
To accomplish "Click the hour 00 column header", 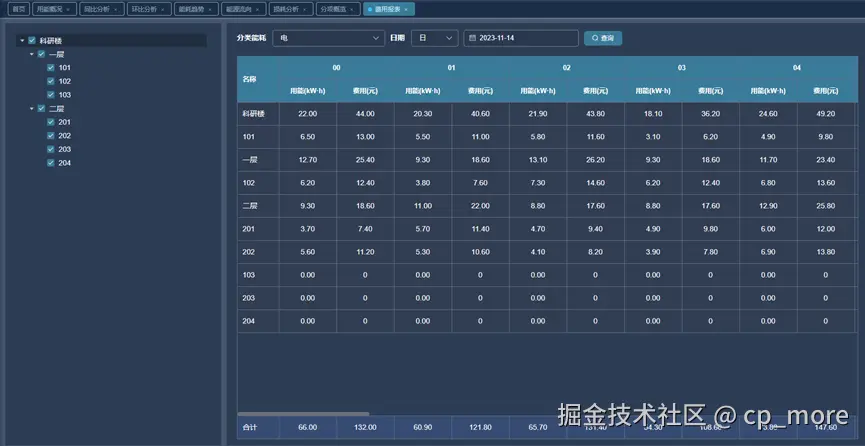I will pyautogui.click(x=337, y=68).
